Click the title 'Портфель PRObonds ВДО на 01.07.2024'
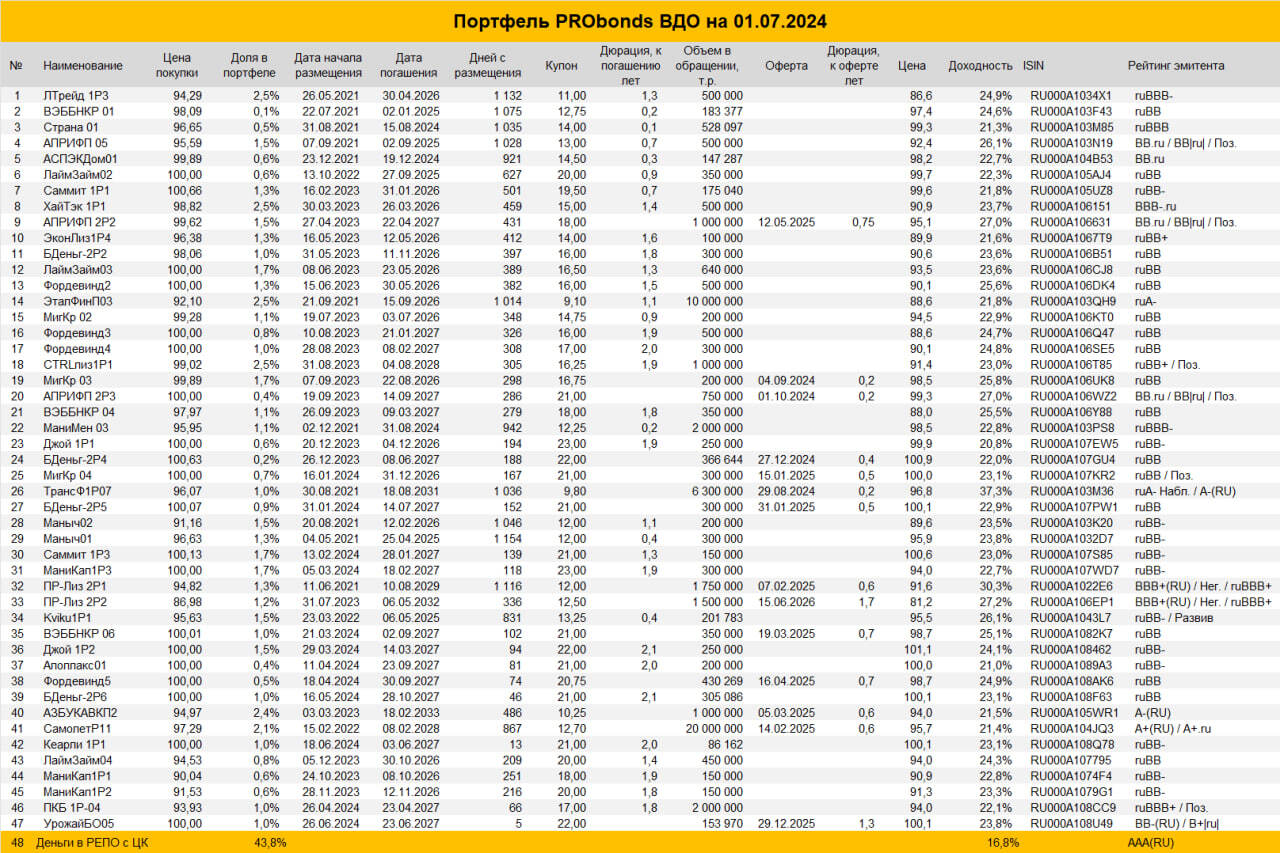 click(x=640, y=22)
